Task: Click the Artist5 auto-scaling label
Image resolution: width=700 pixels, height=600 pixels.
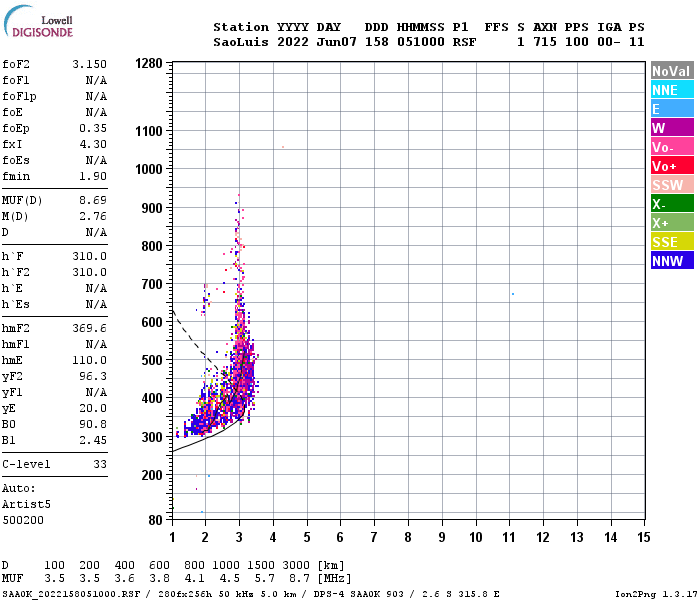Action: pyautogui.click(x=26, y=504)
